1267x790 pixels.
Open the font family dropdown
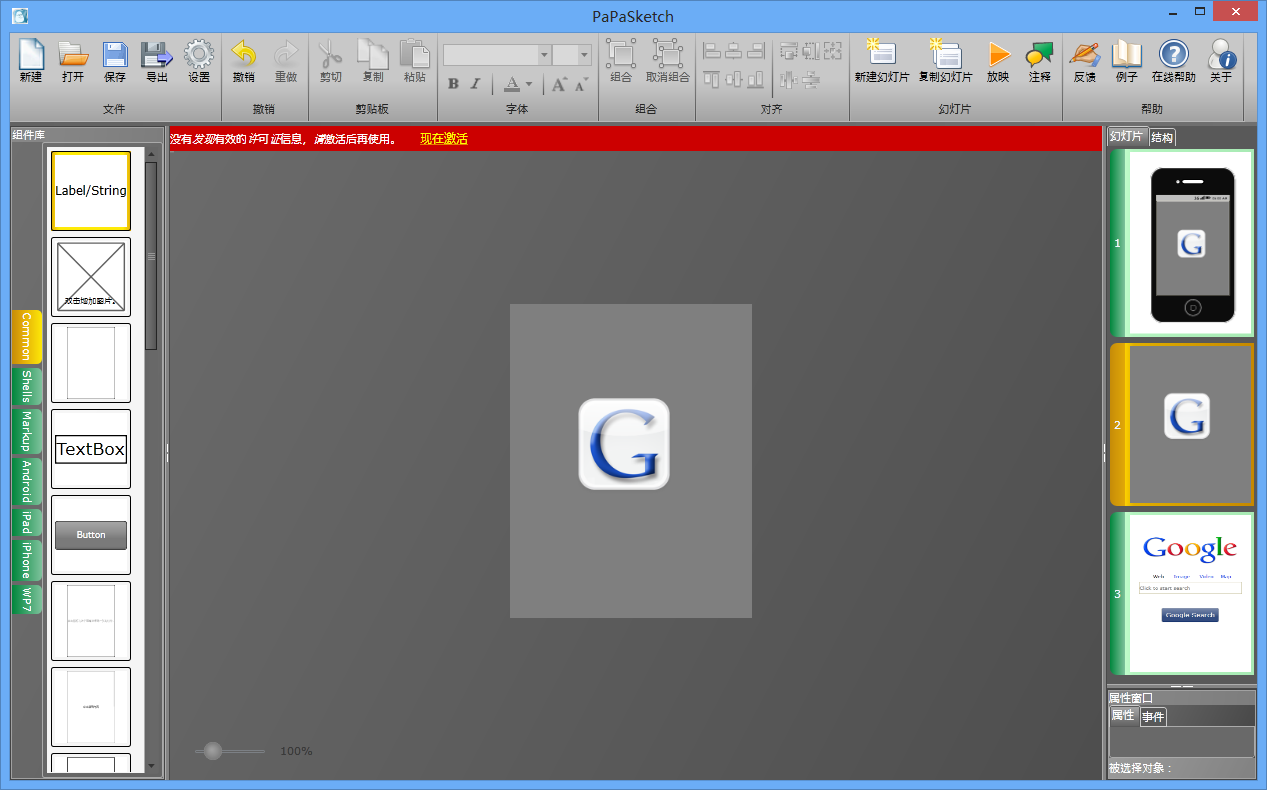coord(545,55)
